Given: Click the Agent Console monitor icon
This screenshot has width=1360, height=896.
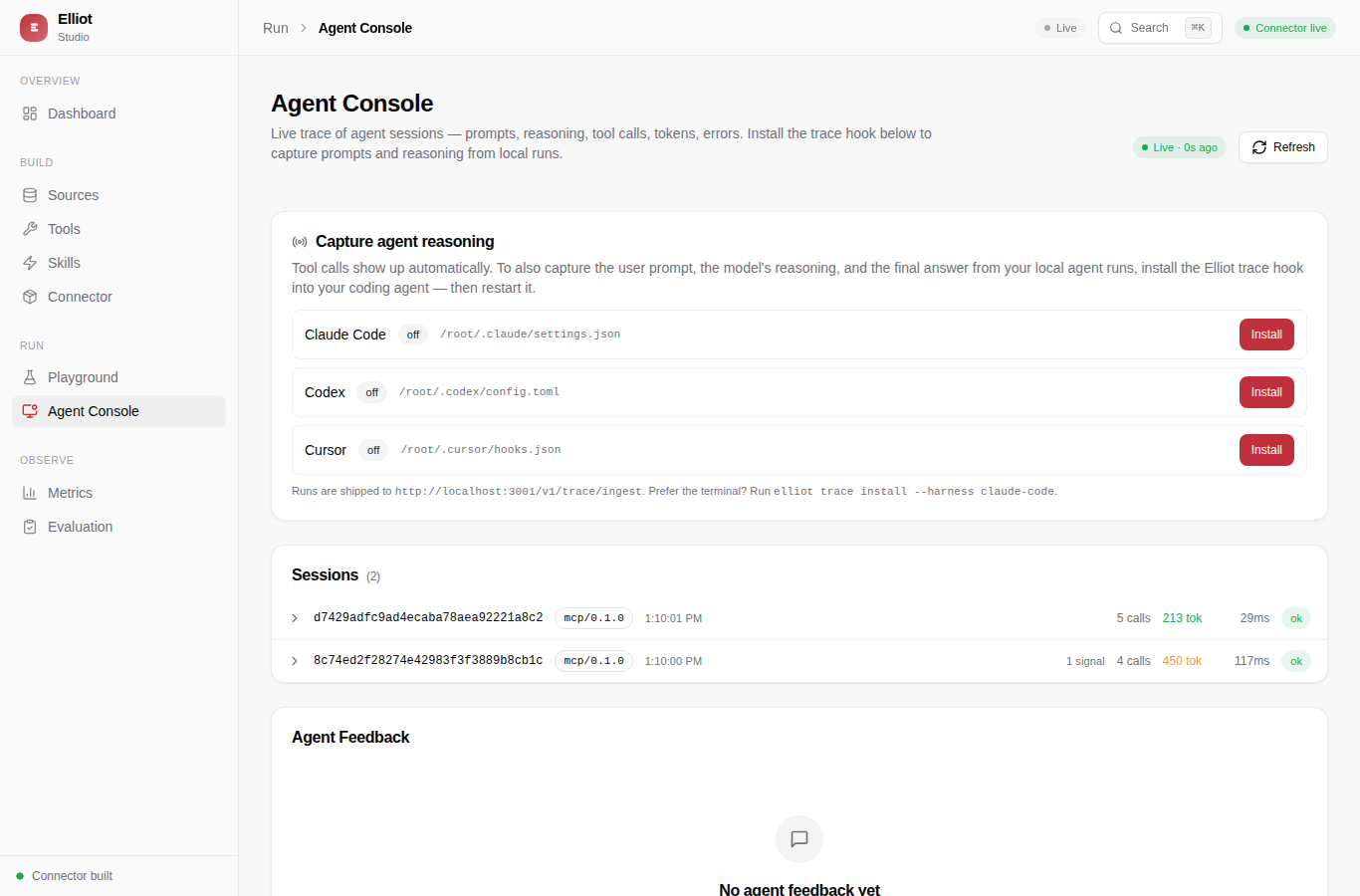Looking at the screenshot, I should (x=30, y=411).
